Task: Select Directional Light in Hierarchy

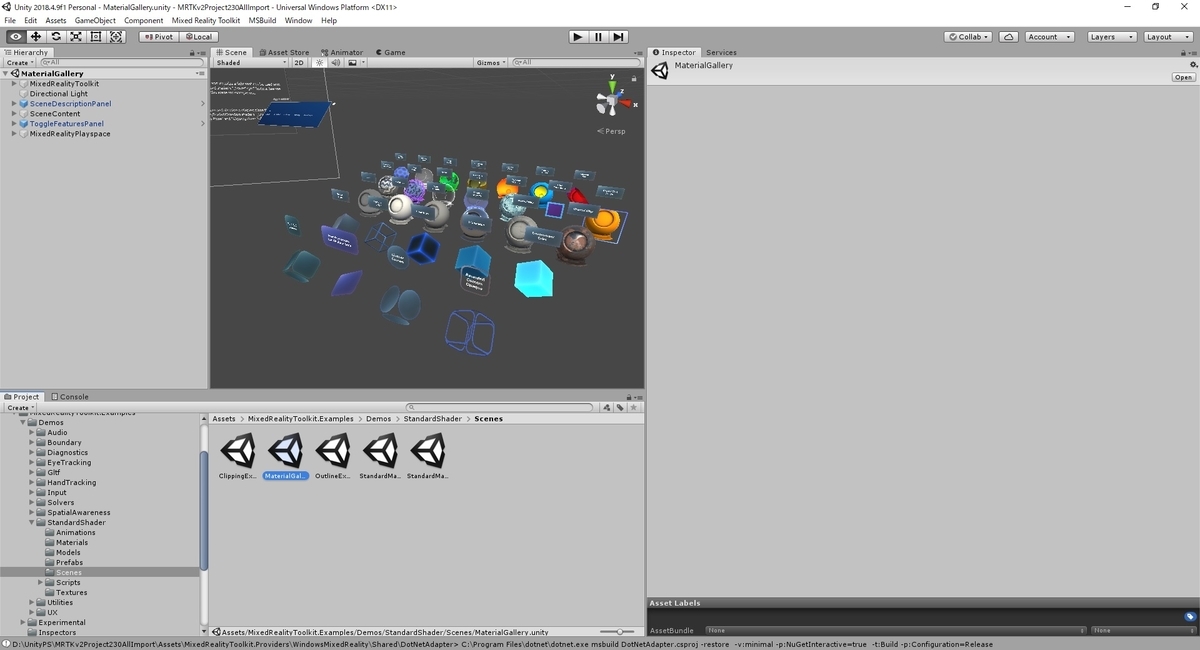Action: pos(59,94)
